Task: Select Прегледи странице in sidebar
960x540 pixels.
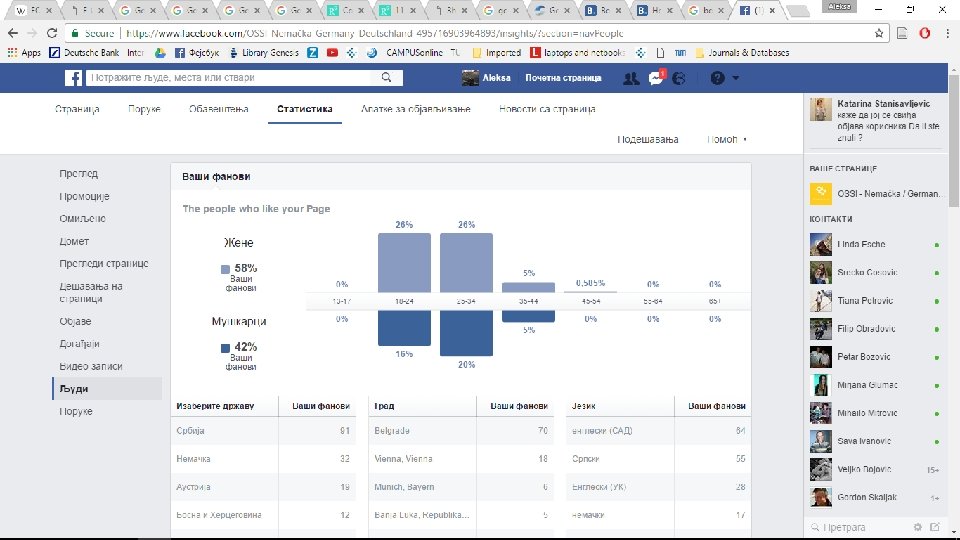Action: click(103, 263)
